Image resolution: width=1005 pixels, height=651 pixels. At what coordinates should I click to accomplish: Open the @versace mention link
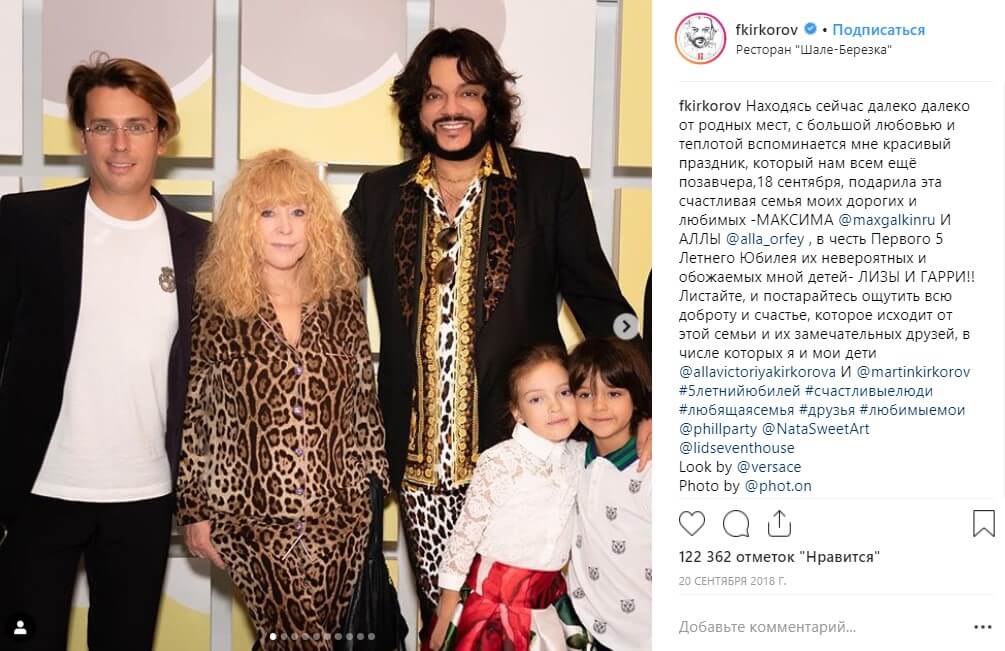click(x=768, y=466)
